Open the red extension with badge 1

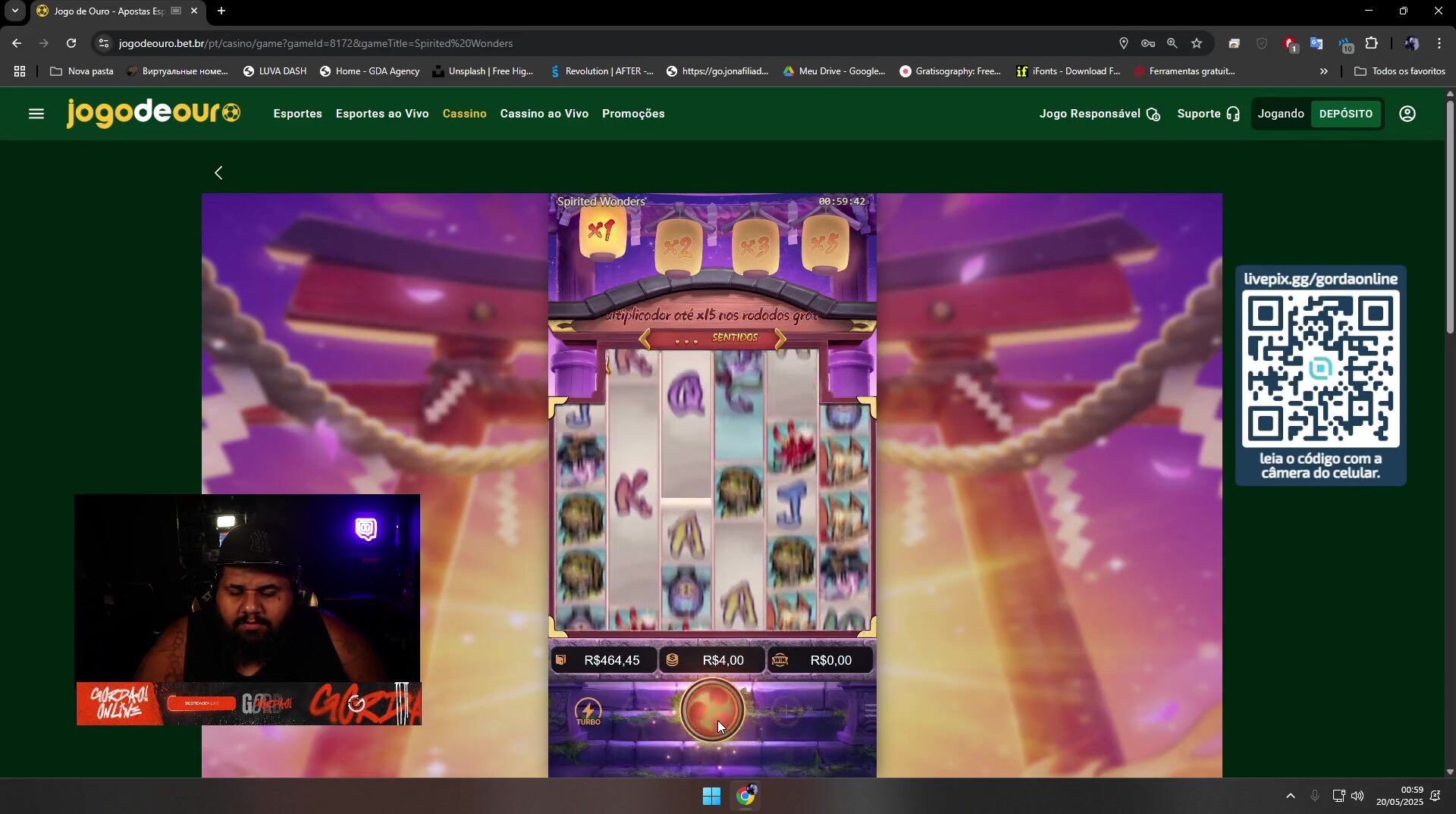pos(1290,45)
